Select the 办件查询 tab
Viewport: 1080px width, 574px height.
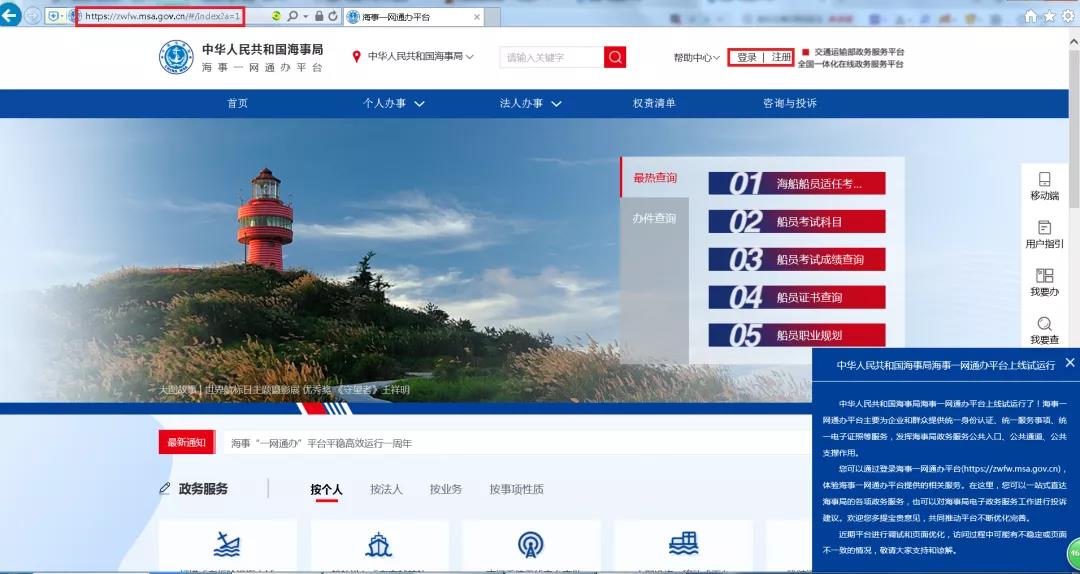pos(654,218)
